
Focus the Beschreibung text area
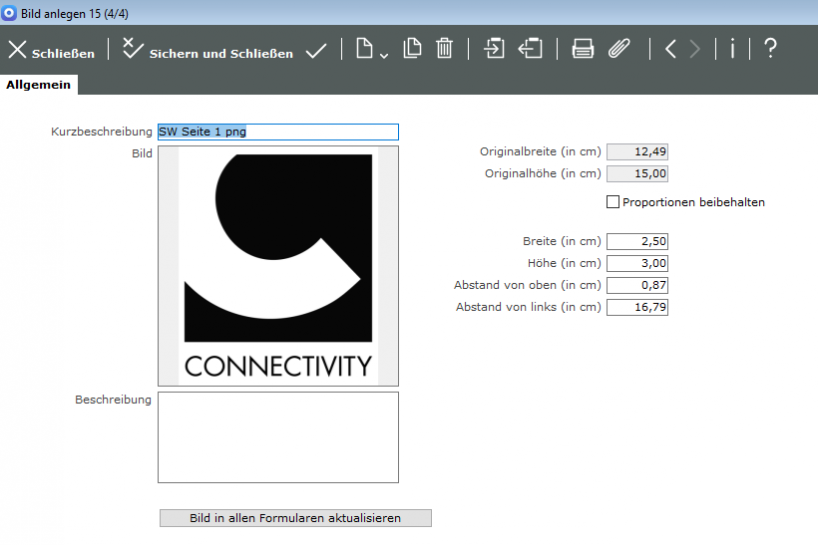coord(278,437)
